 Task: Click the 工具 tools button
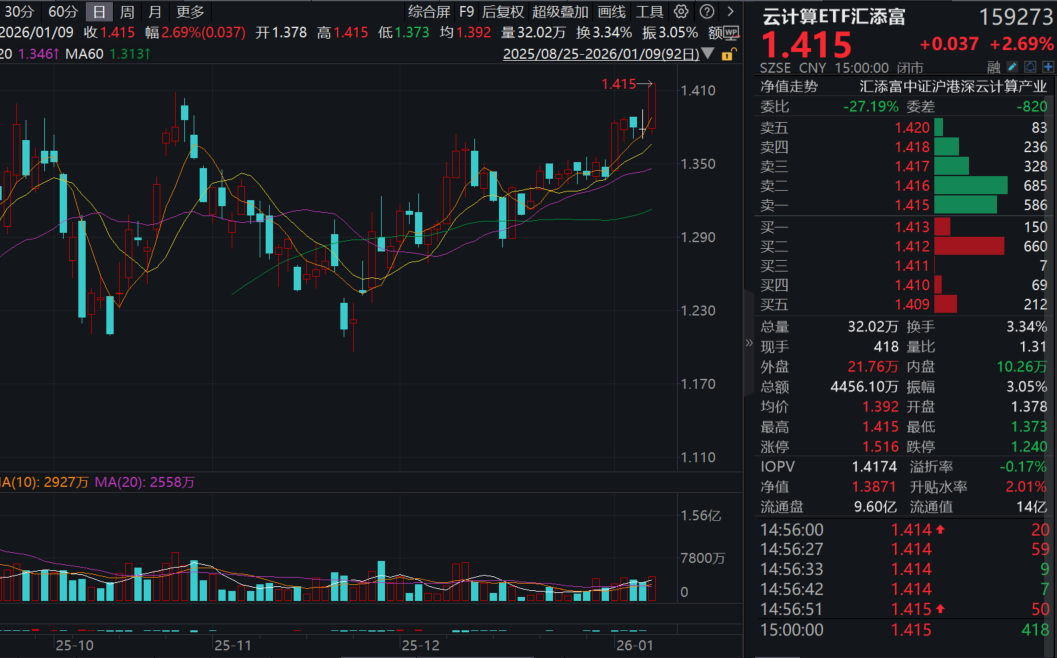click(650, 13)
